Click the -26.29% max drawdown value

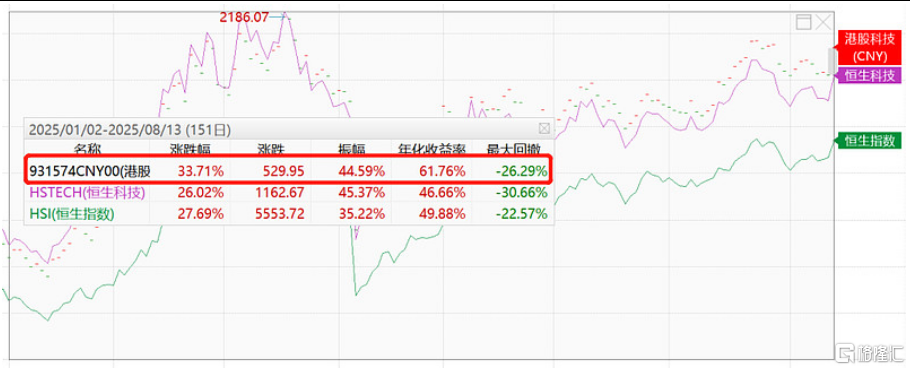(523, 171)
